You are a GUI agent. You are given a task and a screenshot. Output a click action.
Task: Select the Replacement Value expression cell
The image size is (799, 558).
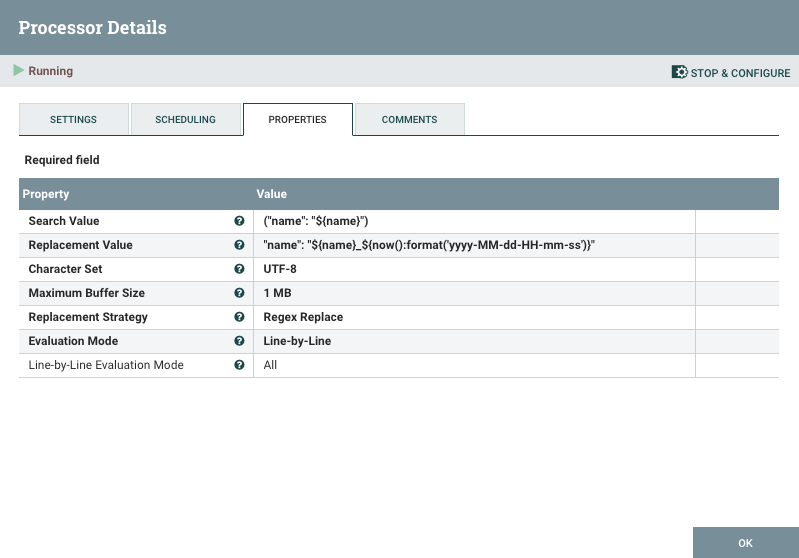[474, 245]
